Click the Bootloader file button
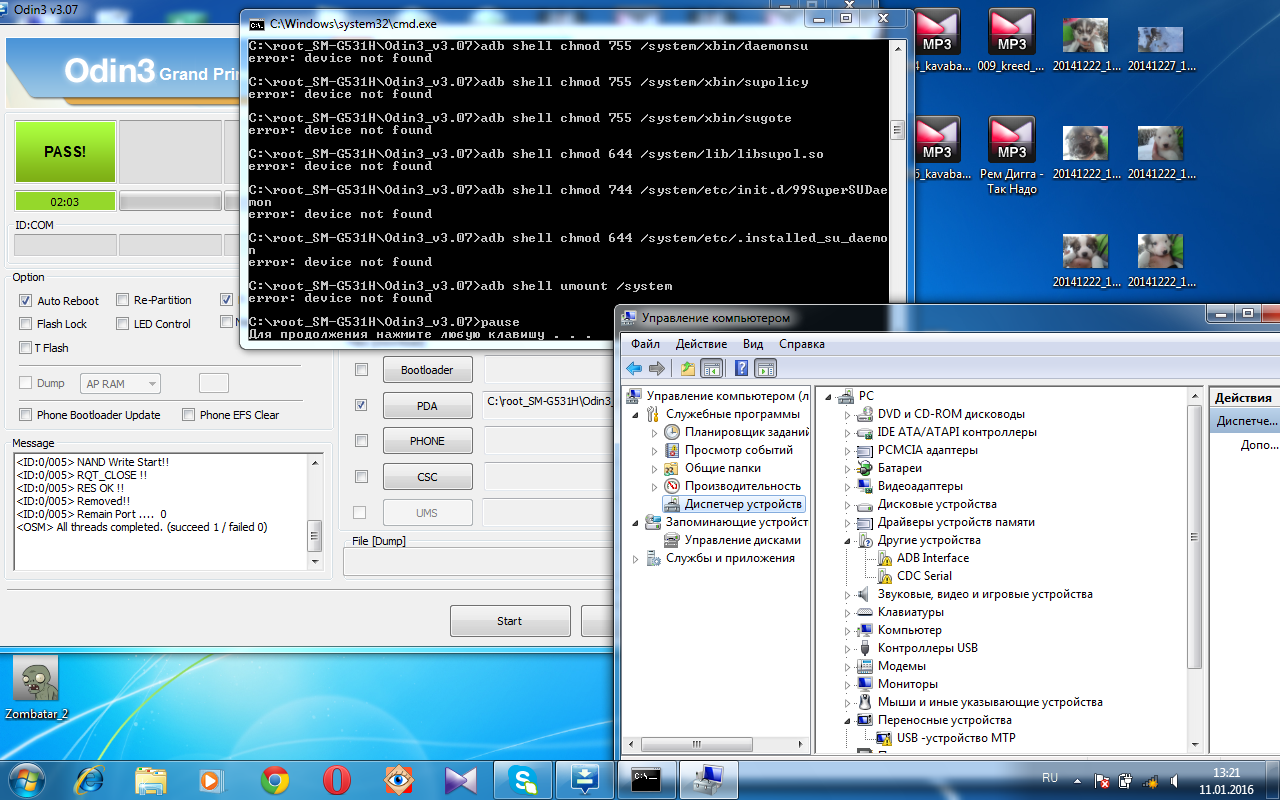 tap(427, 370)
